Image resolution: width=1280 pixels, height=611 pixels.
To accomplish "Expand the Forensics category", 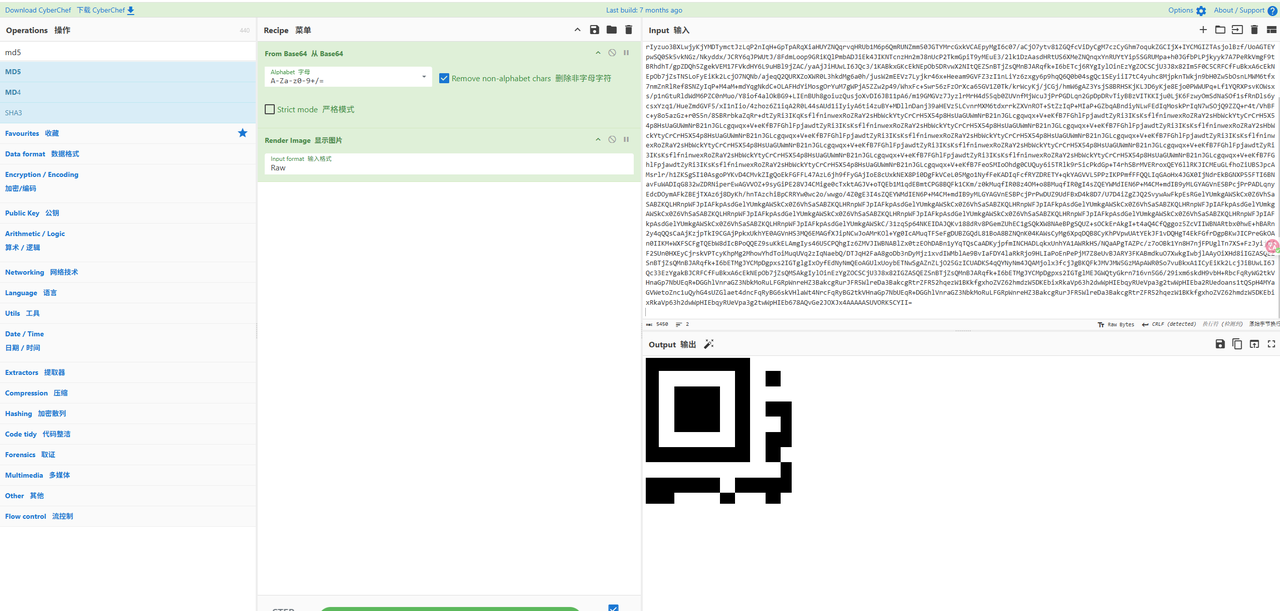I will click(x=128, y=454).
